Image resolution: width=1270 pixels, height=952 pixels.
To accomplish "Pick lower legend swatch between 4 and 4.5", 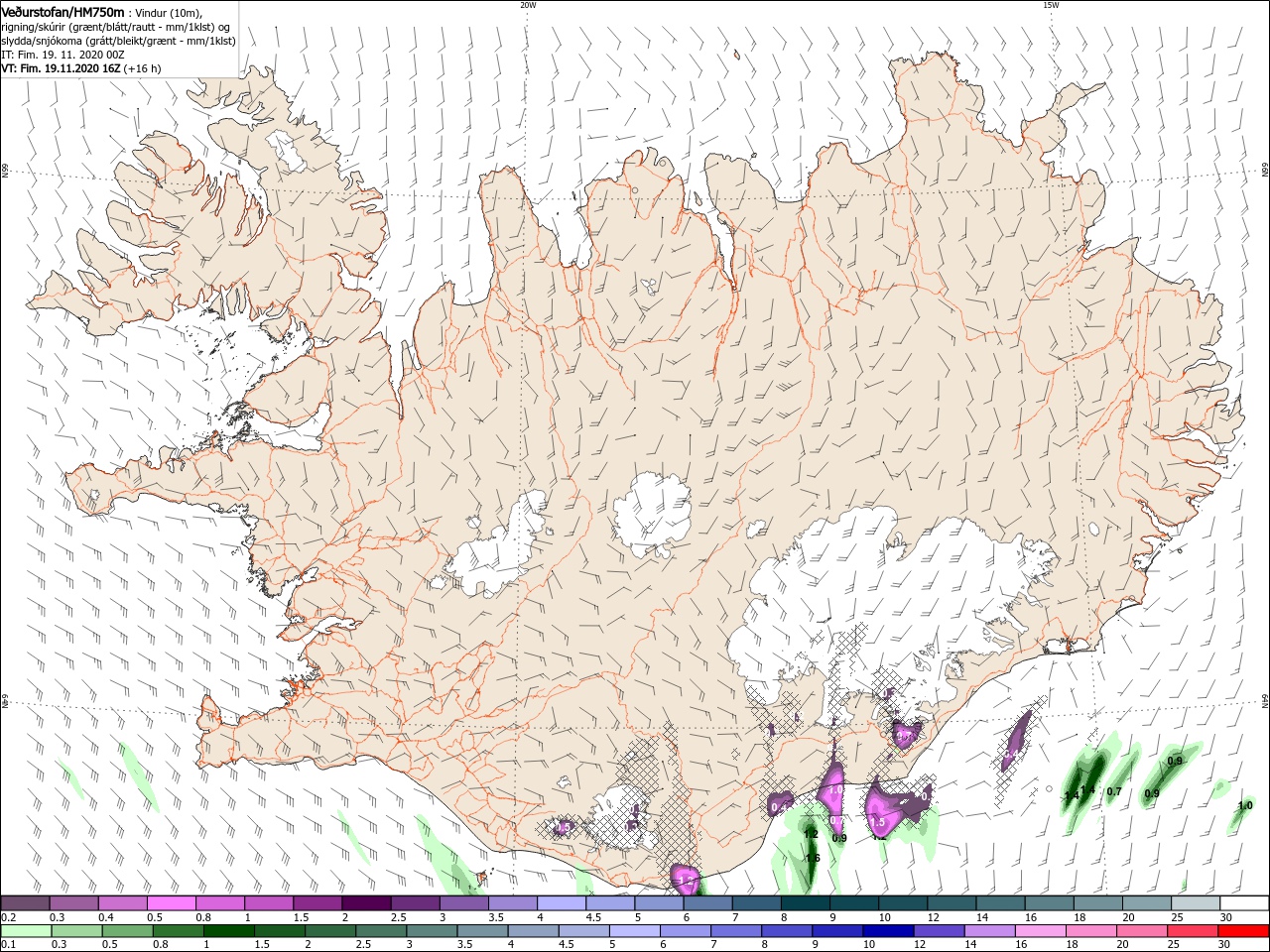I will (x=532, y=931).
